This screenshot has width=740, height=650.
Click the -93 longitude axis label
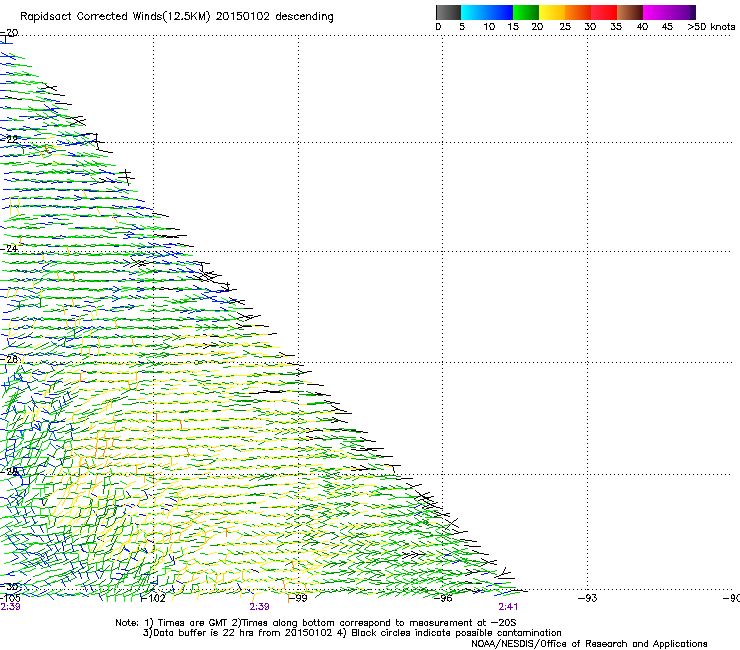(588, 599)
